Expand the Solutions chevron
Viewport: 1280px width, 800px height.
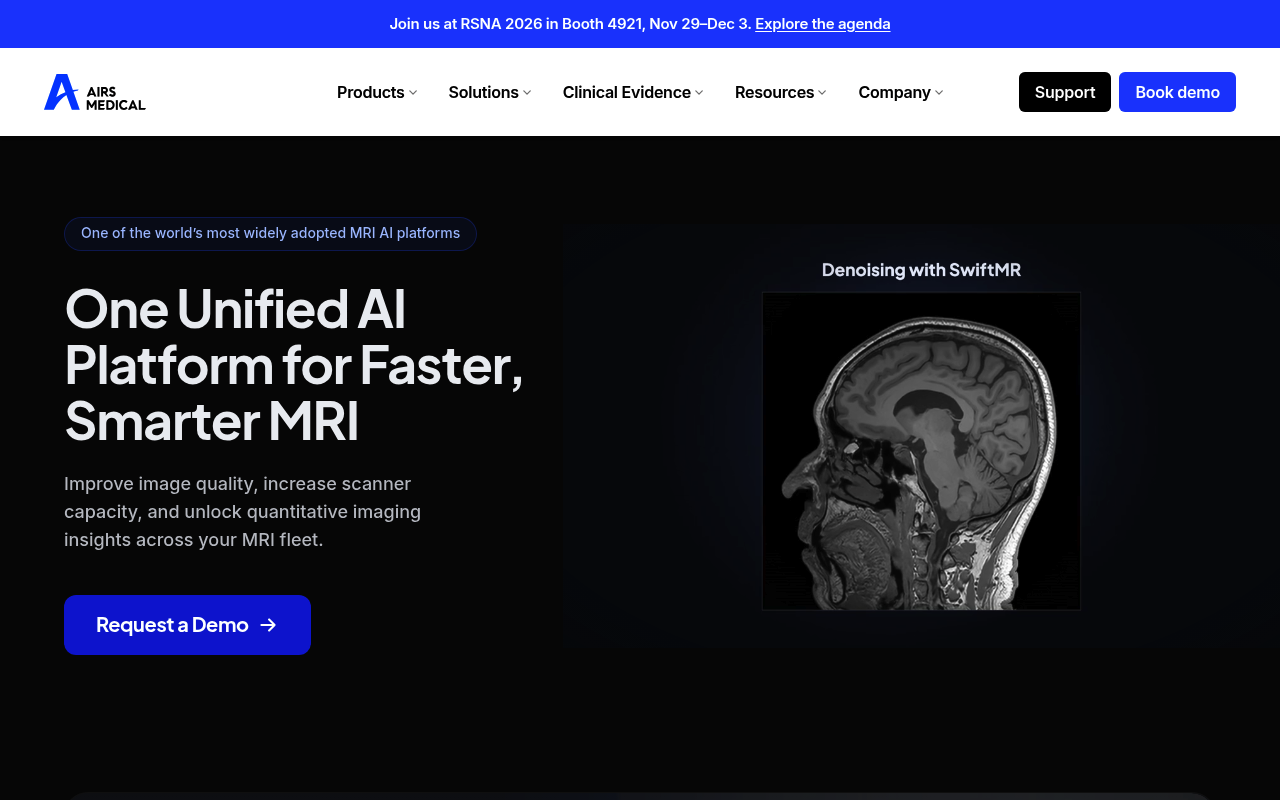coord(527,93)
